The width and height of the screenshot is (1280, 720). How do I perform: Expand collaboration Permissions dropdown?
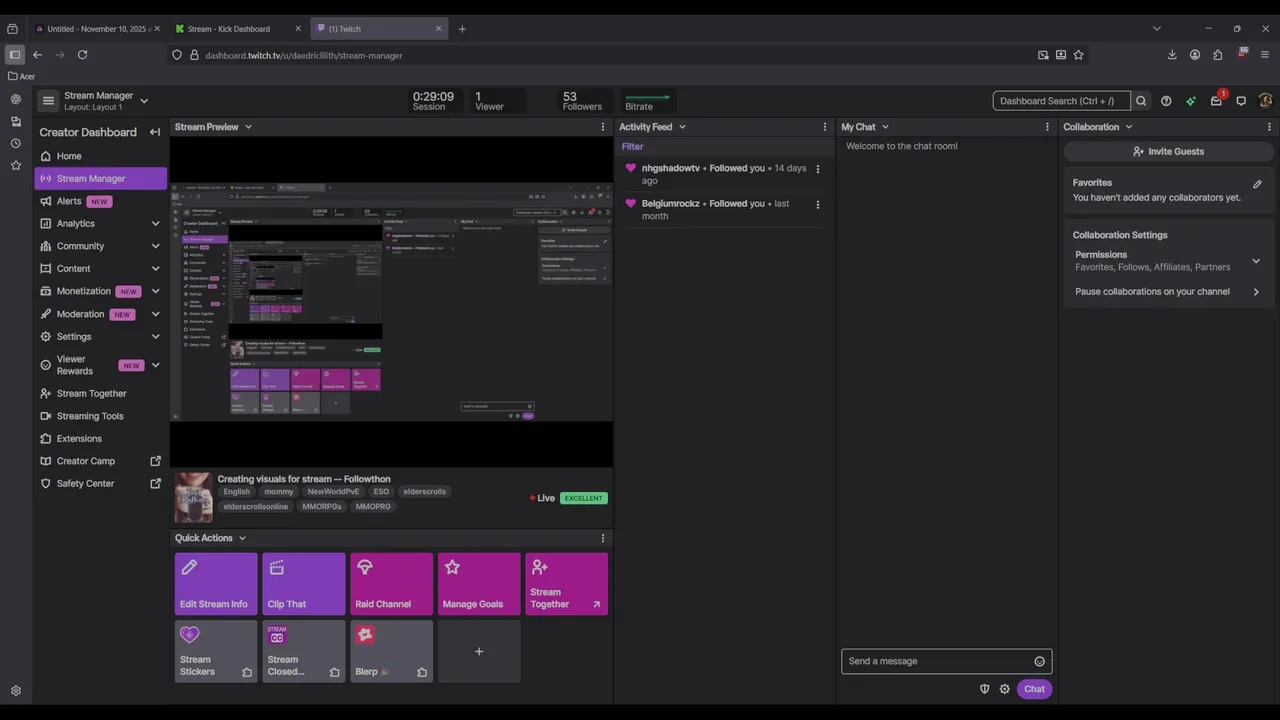pos(1256,261)
